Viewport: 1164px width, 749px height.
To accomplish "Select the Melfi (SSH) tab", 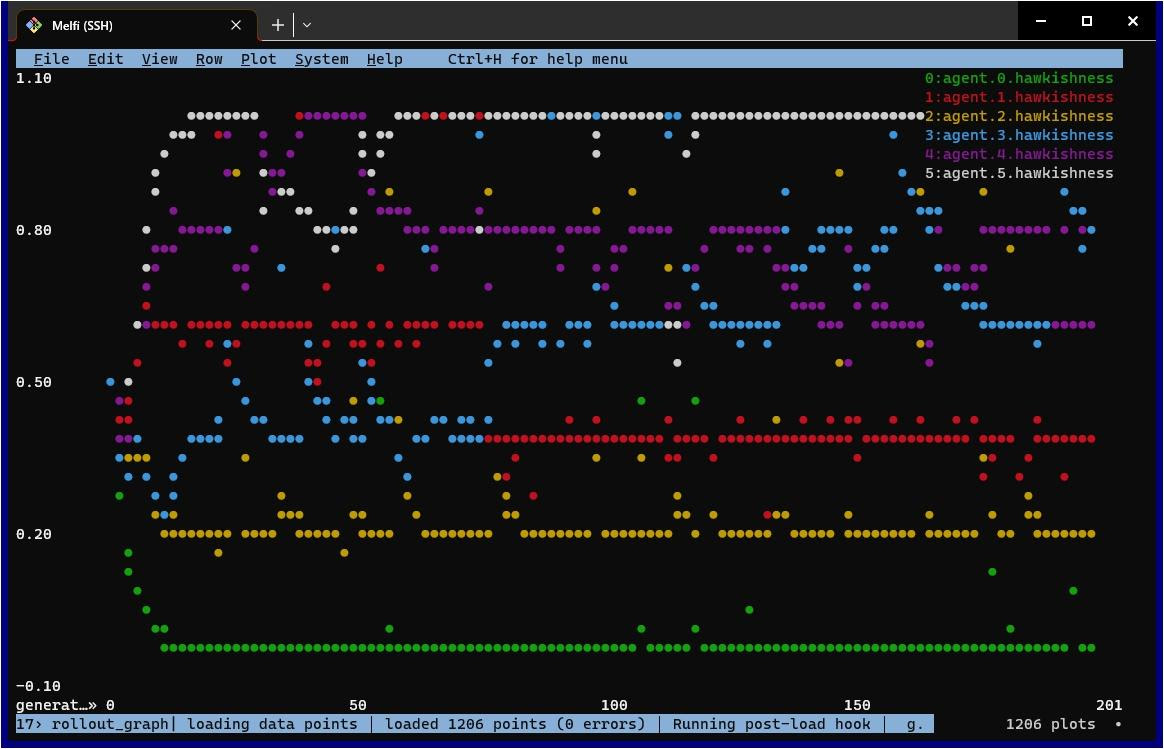I will (136, 25).
